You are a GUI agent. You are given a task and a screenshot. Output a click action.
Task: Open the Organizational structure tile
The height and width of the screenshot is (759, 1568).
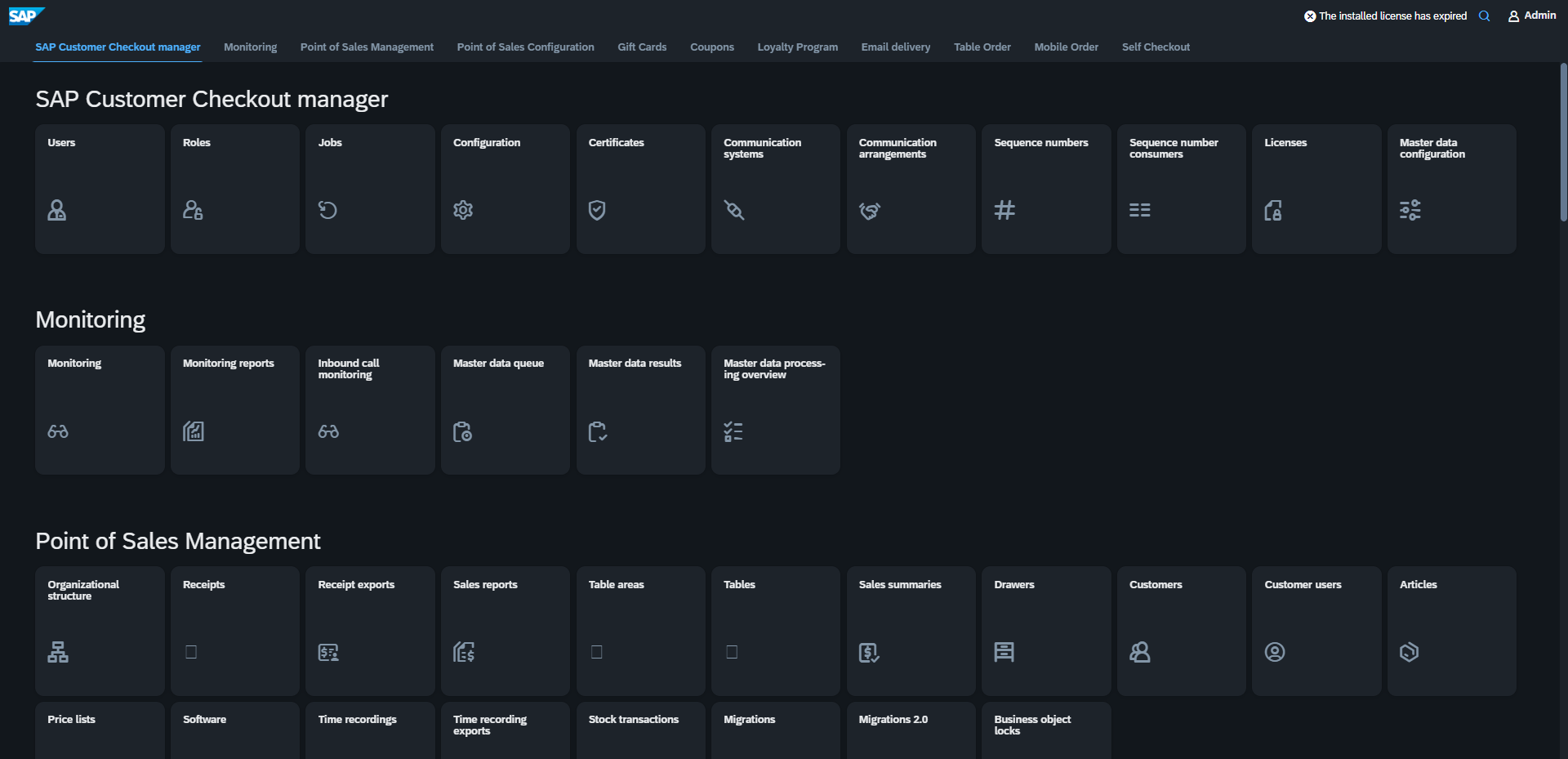pyautogui.click(x=100, y=631)
